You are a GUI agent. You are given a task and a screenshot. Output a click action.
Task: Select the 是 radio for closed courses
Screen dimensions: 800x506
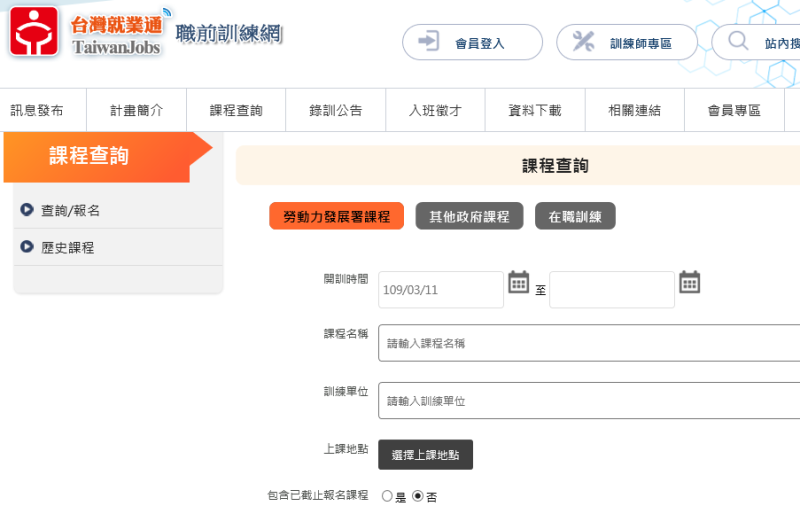(x=387, y=496)
